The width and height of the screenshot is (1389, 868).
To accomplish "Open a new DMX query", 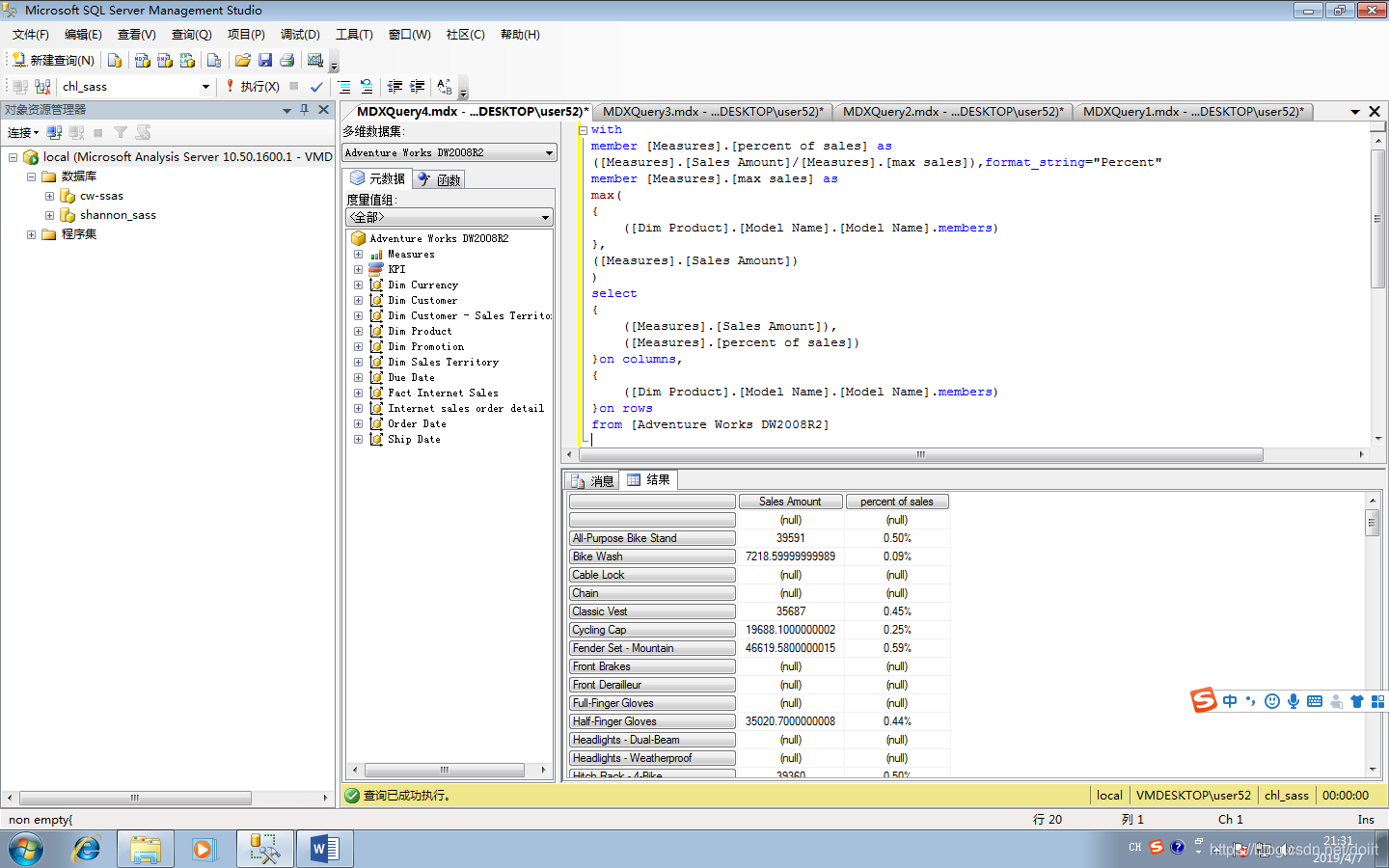I will (x=165, y=60).
